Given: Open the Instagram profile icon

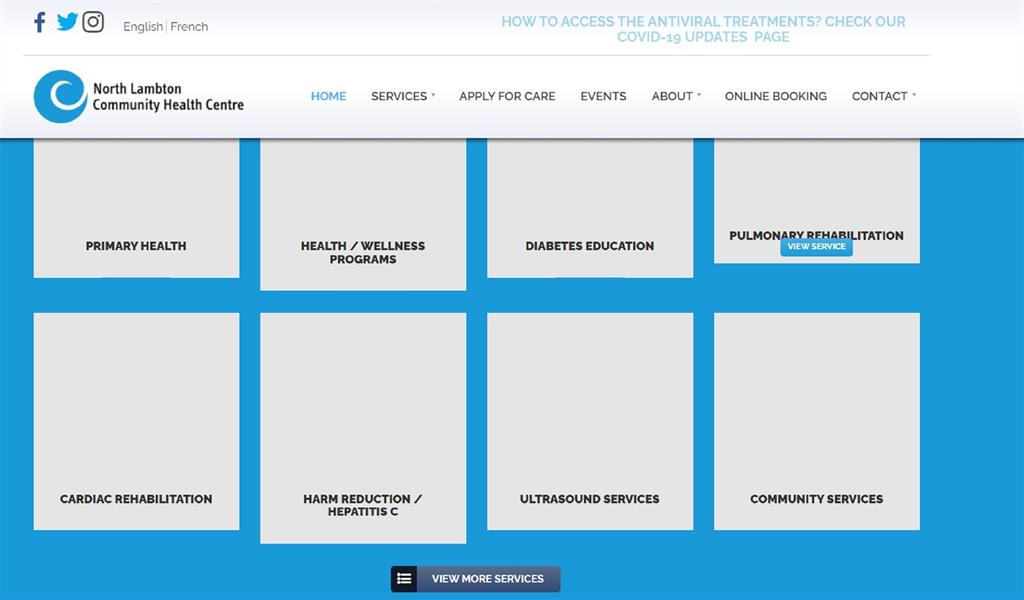Looking at the screenshot, I should click(93, 22).
